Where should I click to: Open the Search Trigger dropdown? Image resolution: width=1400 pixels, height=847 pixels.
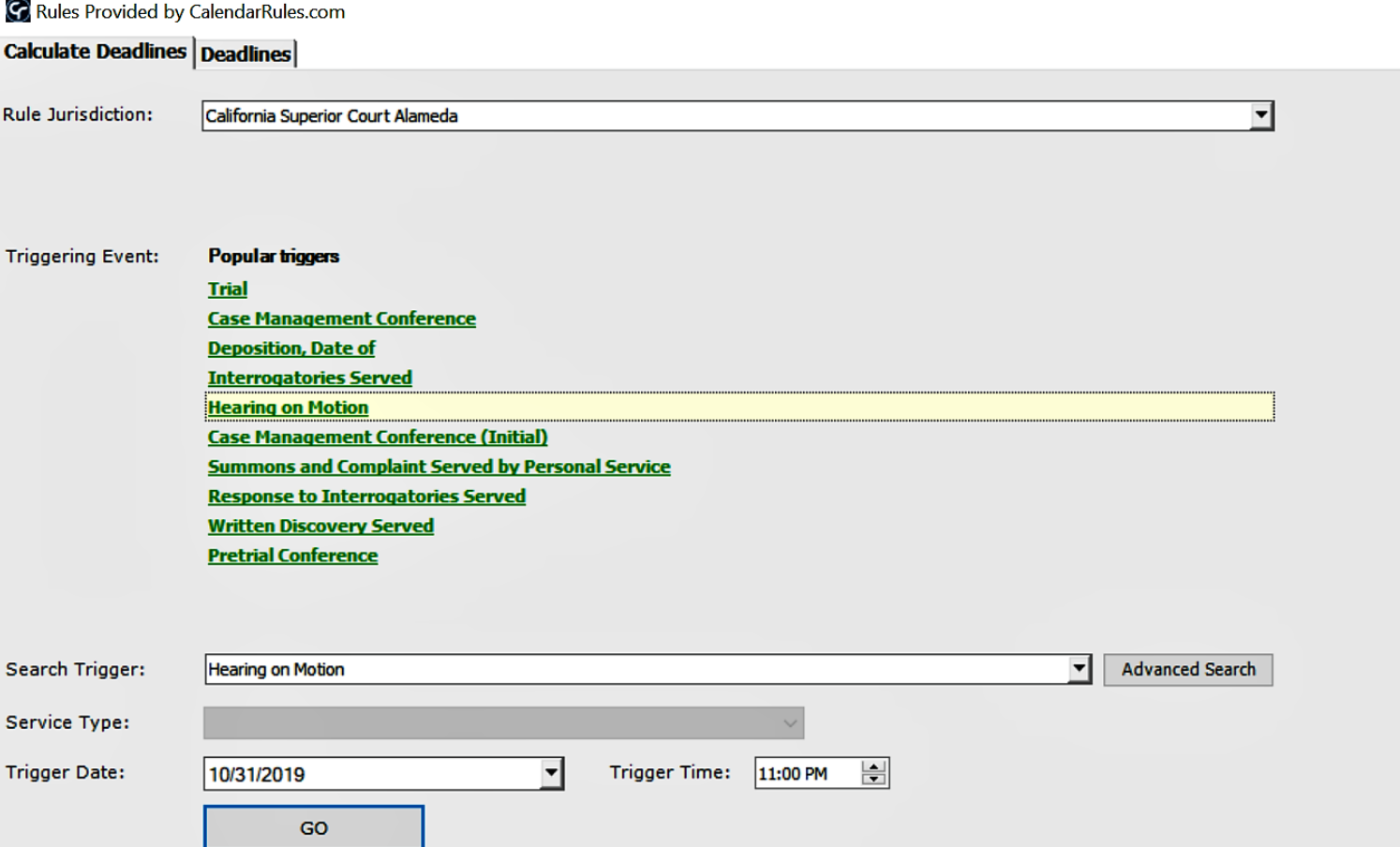pos(1082,670)
